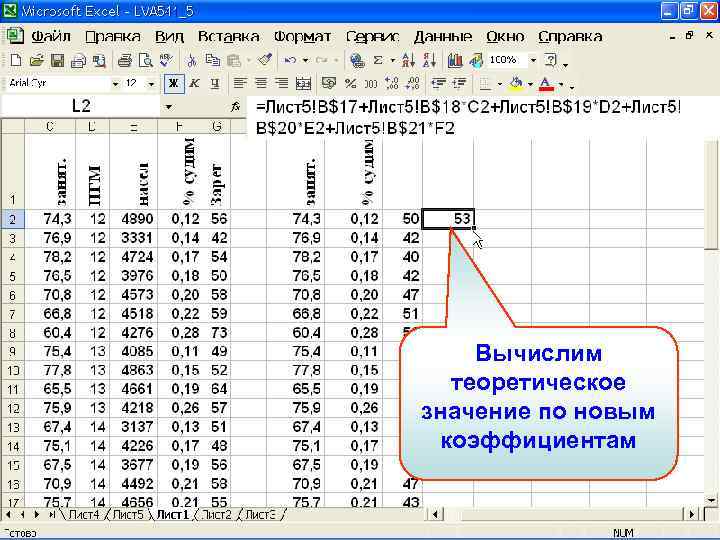This screenshot has height=540, width=720.
Task: Copy selection with the Copy icon
Action: coord(212,60)
